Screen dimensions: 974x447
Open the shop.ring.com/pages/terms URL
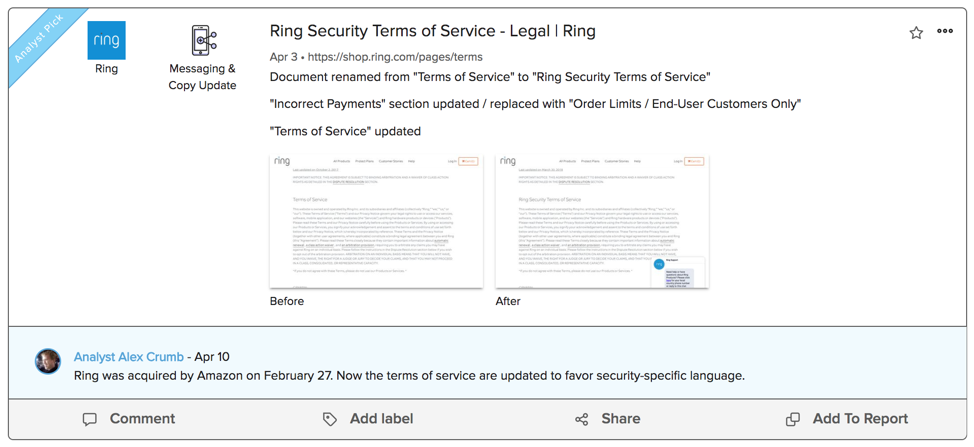[x=395, y=57]
